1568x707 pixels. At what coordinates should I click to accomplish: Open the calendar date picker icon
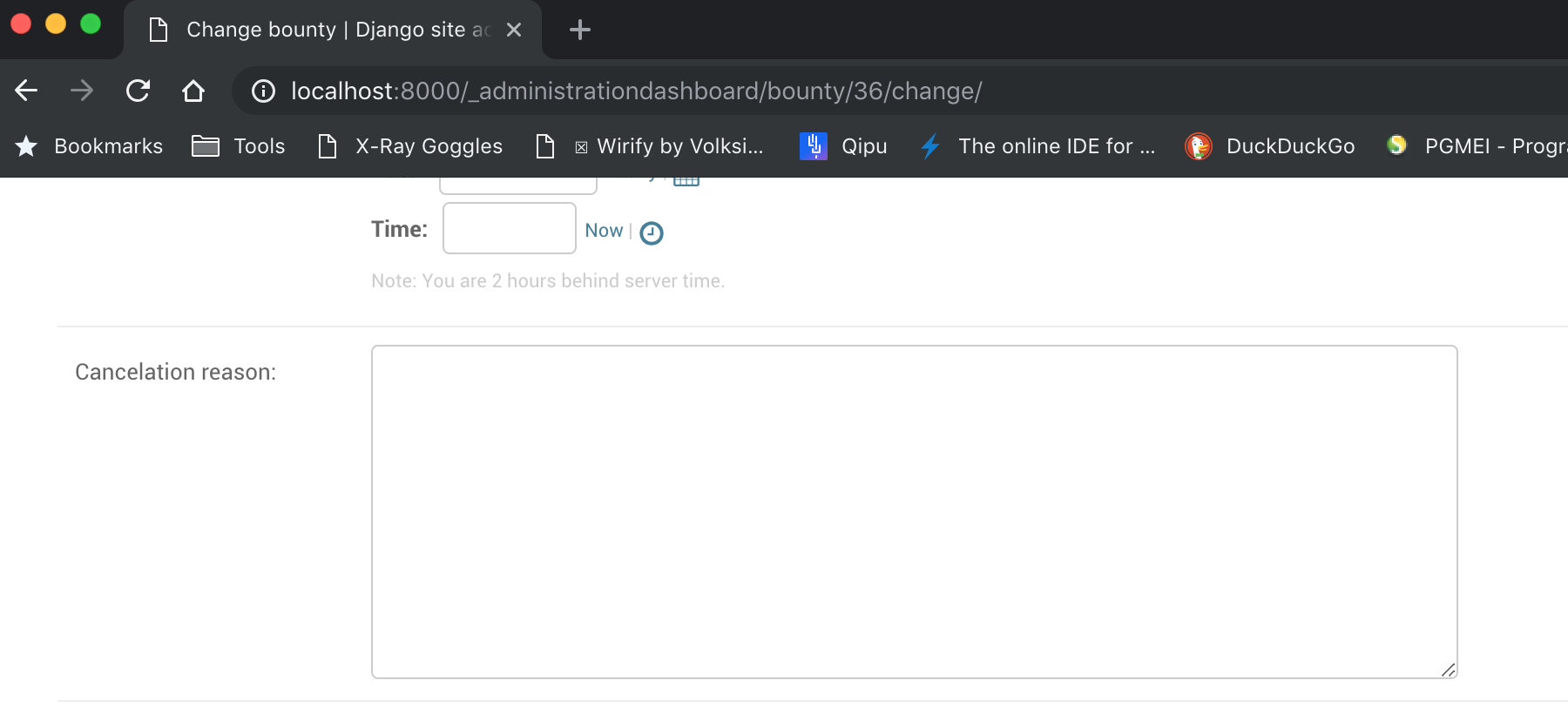pyautogui.click(x=686, y=181)
